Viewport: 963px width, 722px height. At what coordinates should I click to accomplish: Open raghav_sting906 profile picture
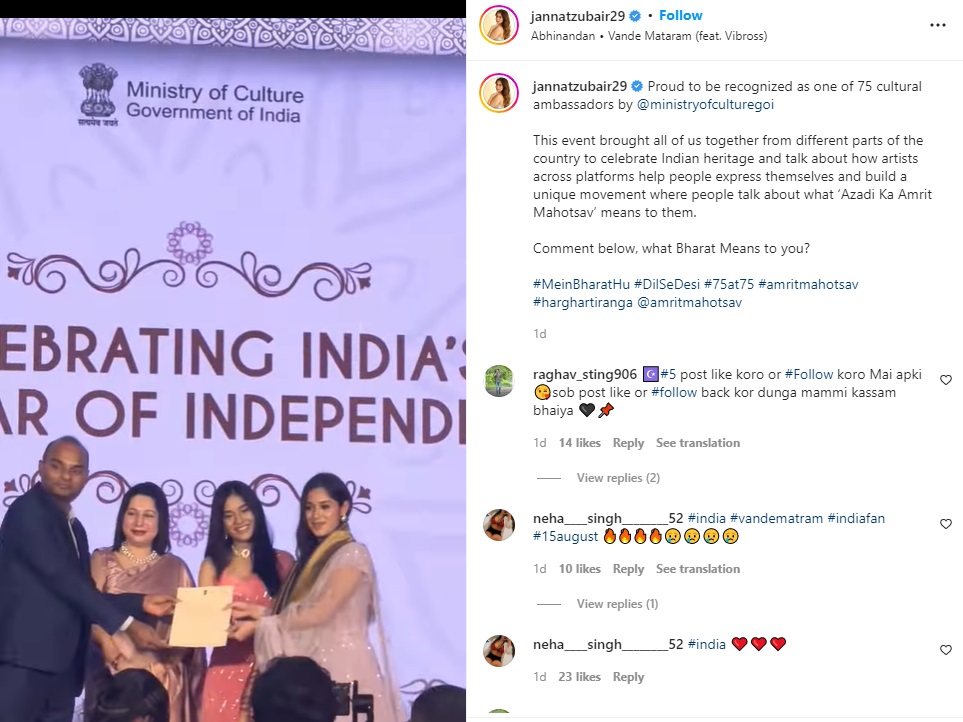pos(499,381)
